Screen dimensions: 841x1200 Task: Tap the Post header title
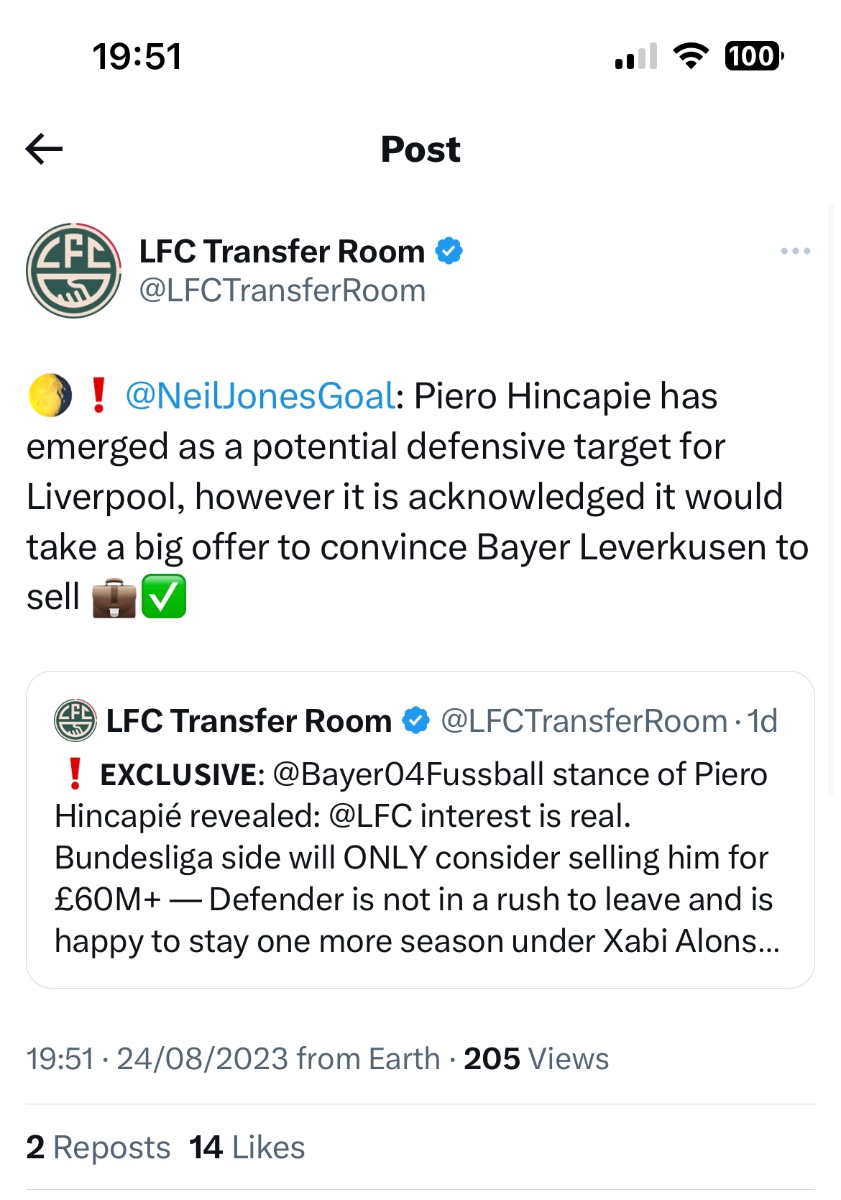click(420, 149)
